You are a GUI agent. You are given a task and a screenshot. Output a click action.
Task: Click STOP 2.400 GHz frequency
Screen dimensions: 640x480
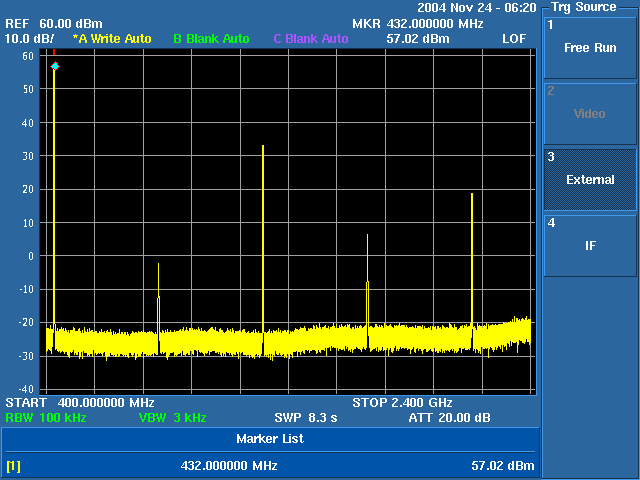[402, 403]
